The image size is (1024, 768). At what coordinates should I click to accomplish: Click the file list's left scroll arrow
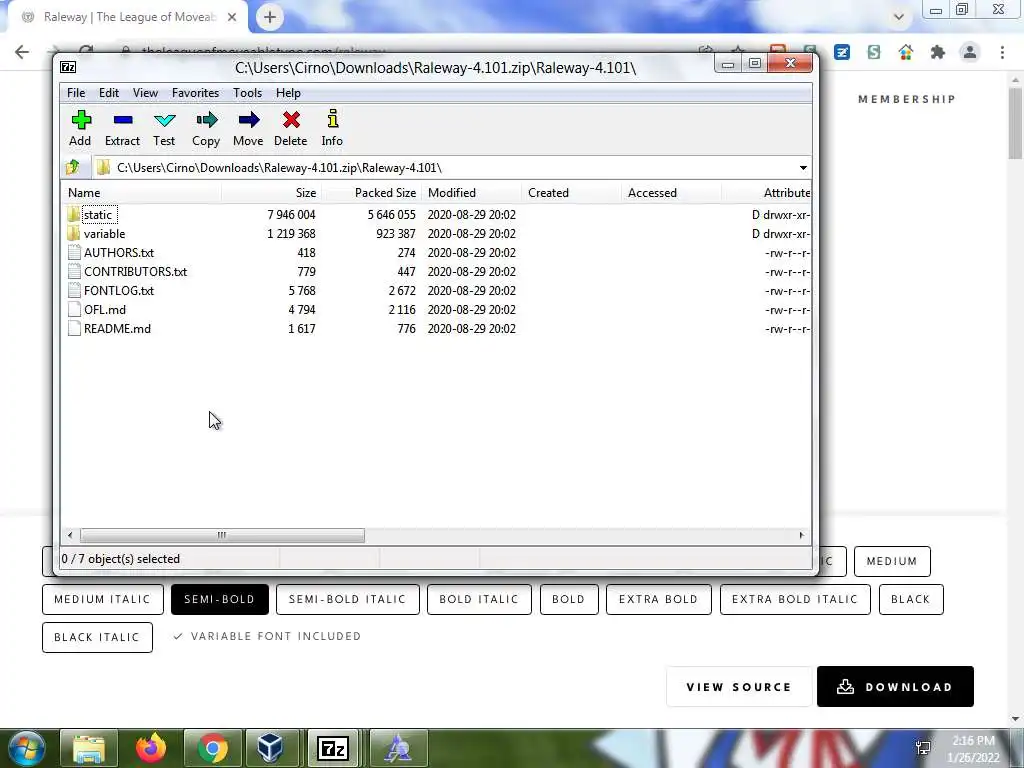pos(70,536)
